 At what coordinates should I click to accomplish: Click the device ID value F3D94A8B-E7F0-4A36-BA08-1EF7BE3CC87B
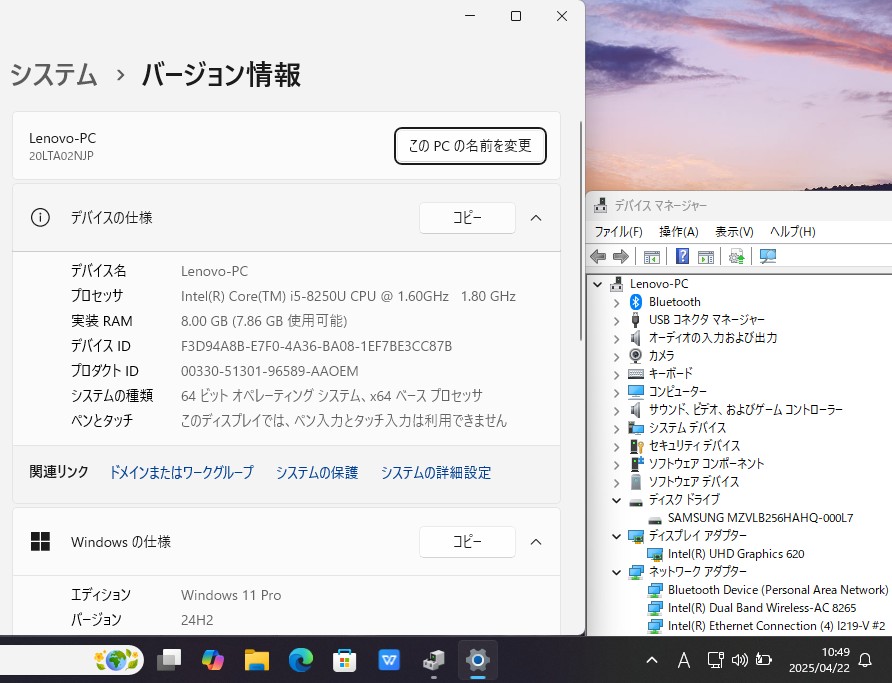tap(316, 346)
